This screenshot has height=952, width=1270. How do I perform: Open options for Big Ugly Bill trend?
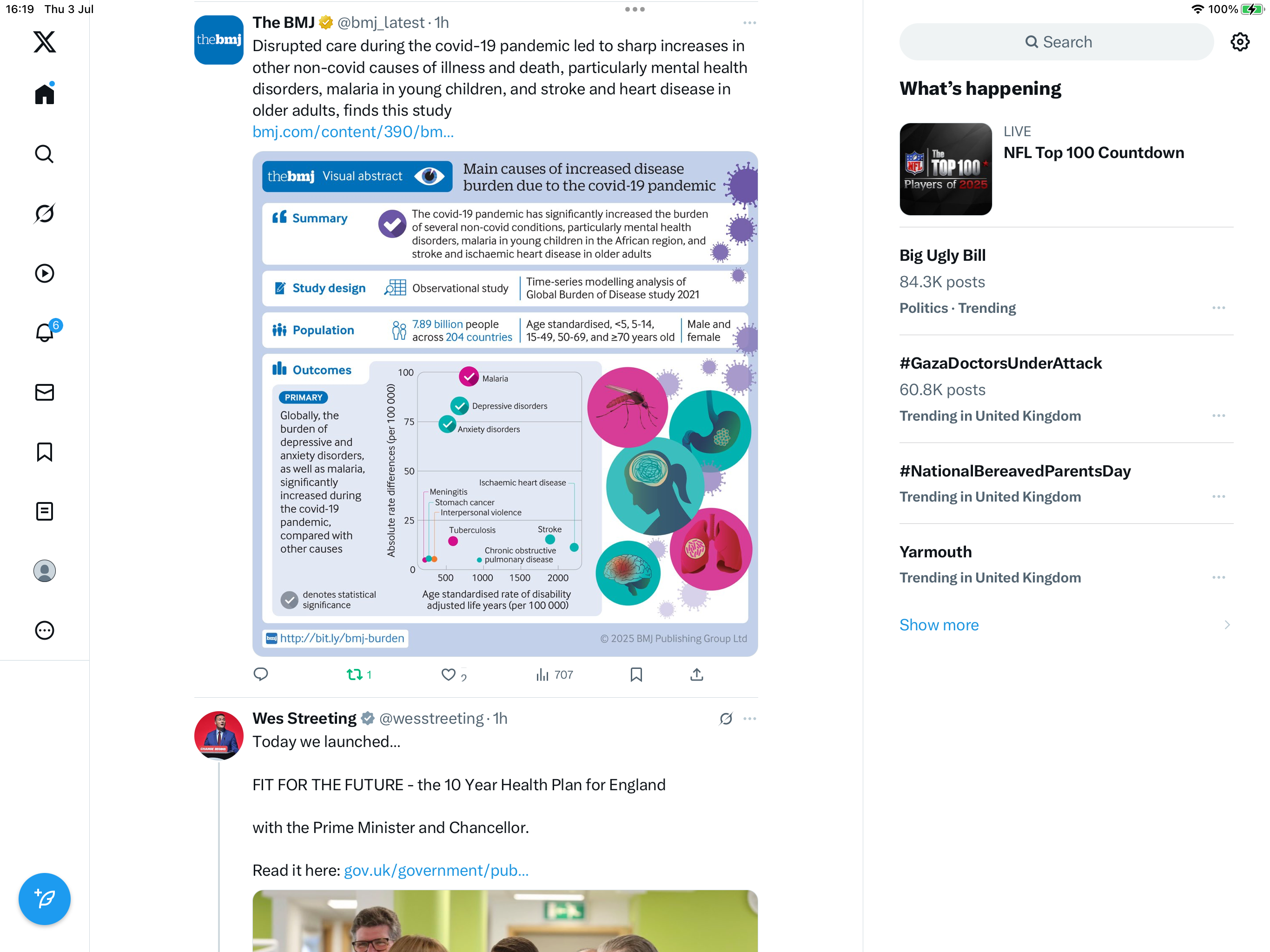click(1218, 308)
